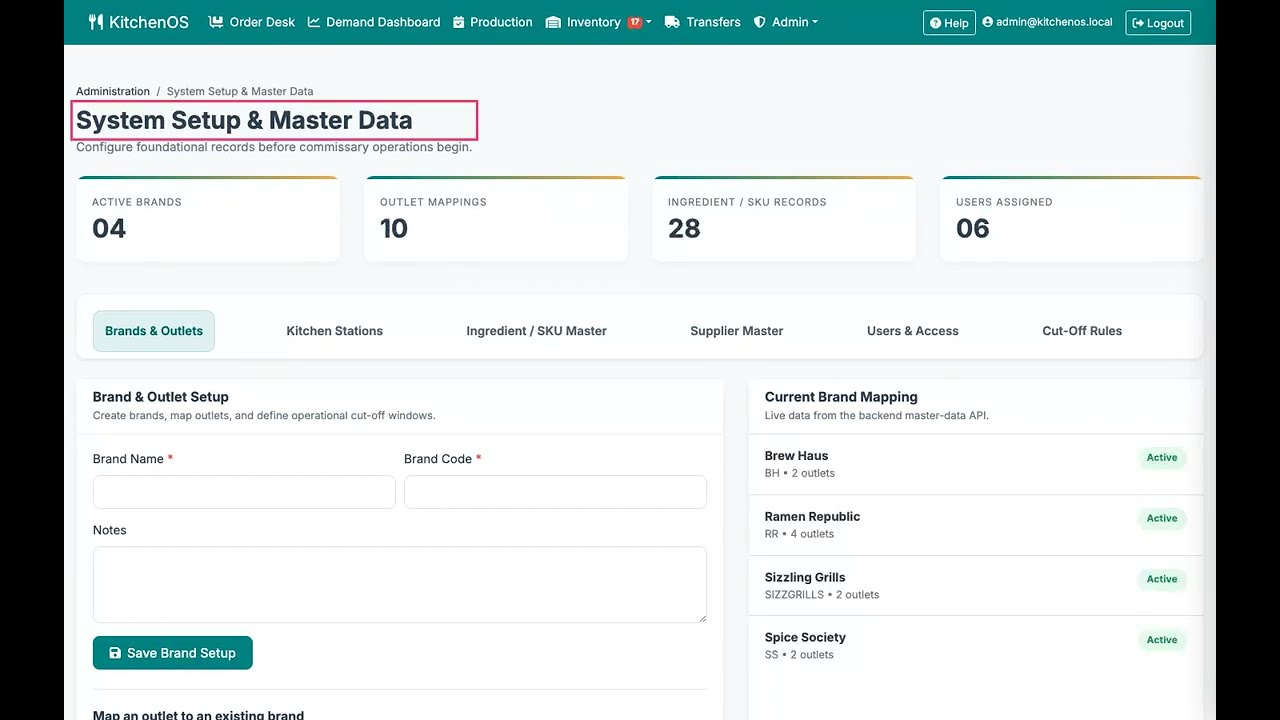Open the Transfers page
1280x720 pixels.
[x=703, y=22]
